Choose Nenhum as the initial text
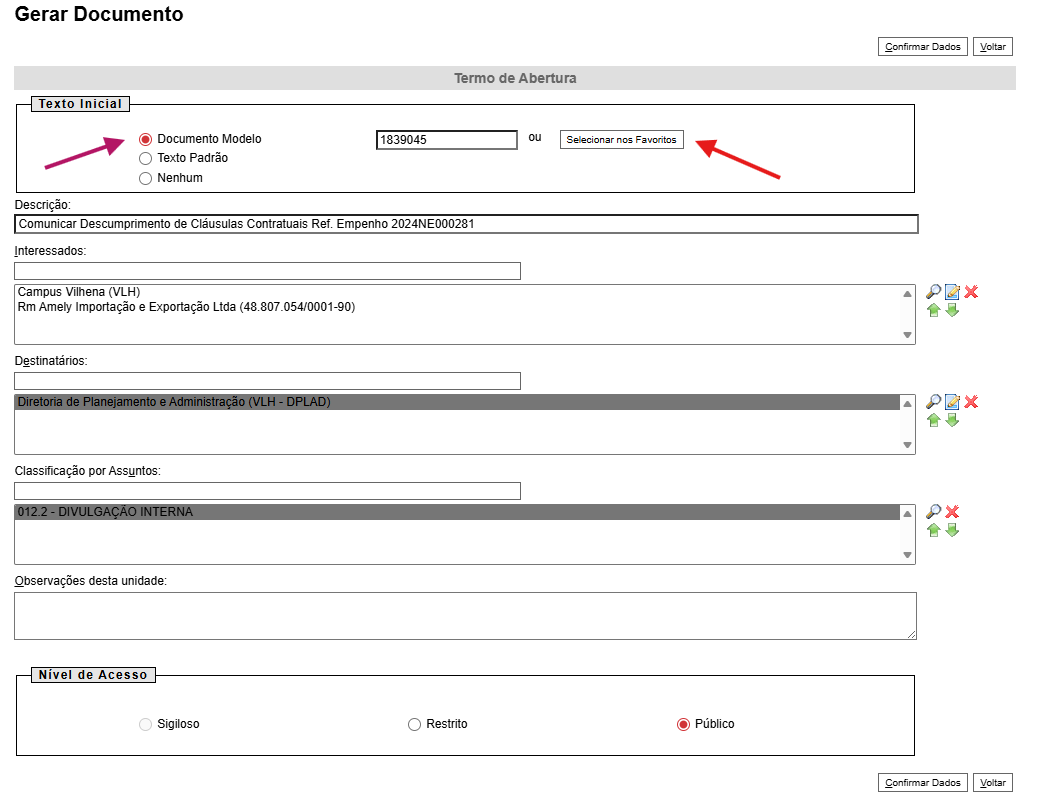The width and height of the screenshot is (1037, 799). (146, 178)
